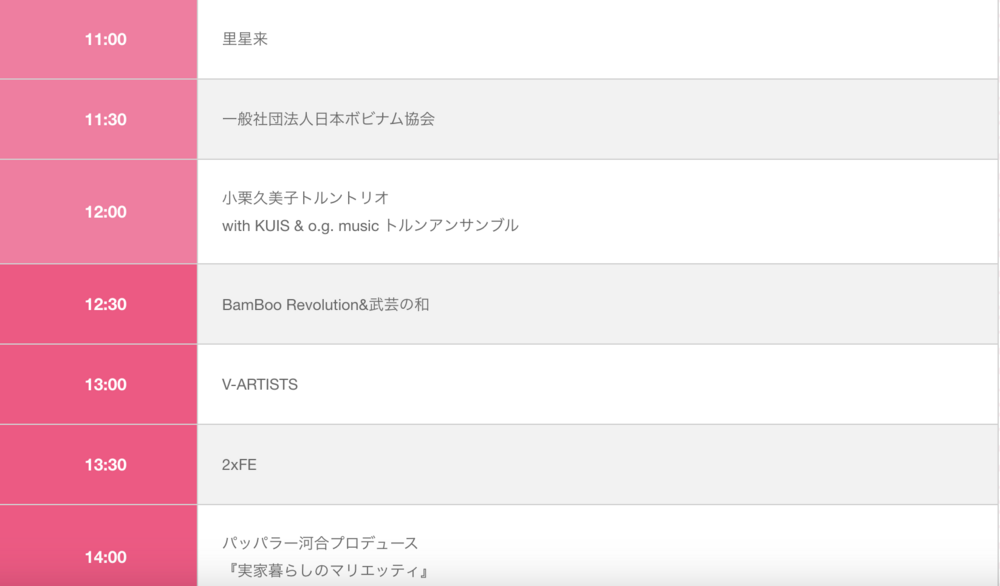
Task: Click with KUIS & o.g. music line
Action: point(370,225)
